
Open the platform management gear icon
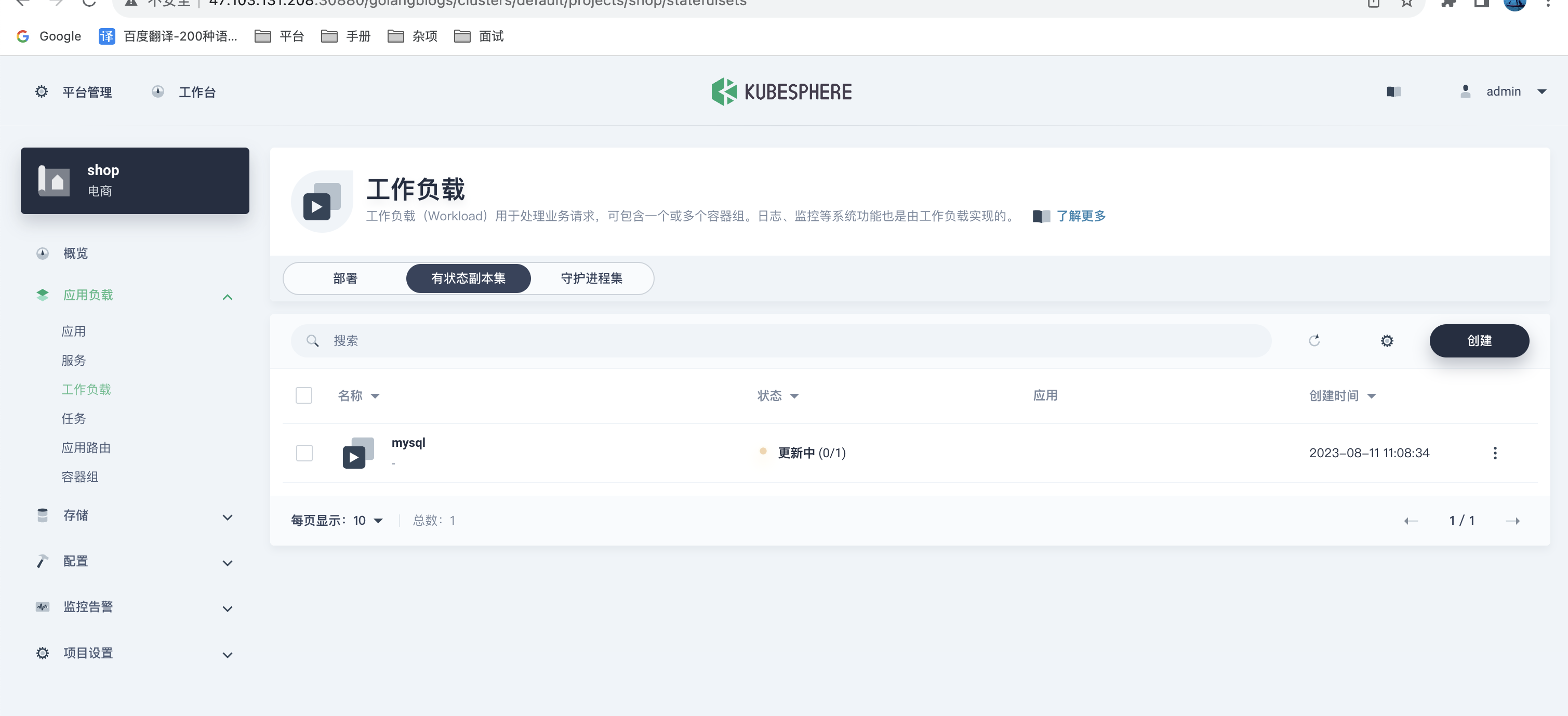coord(42,91)
